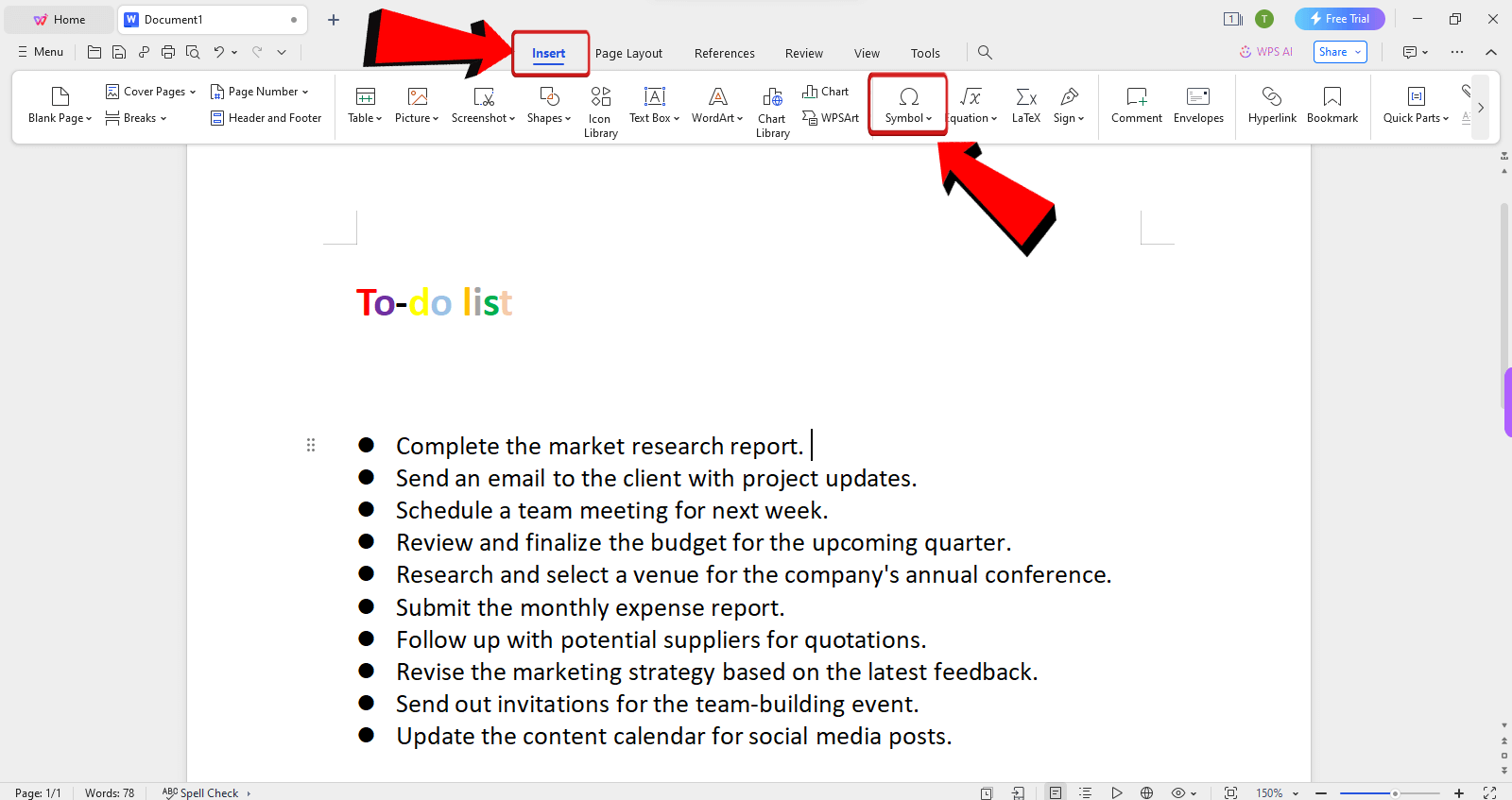Switch to Web Layout globe view
Image resolution: width=1512 pixels, height=800 pixels.
click(x=1146, y=792)
